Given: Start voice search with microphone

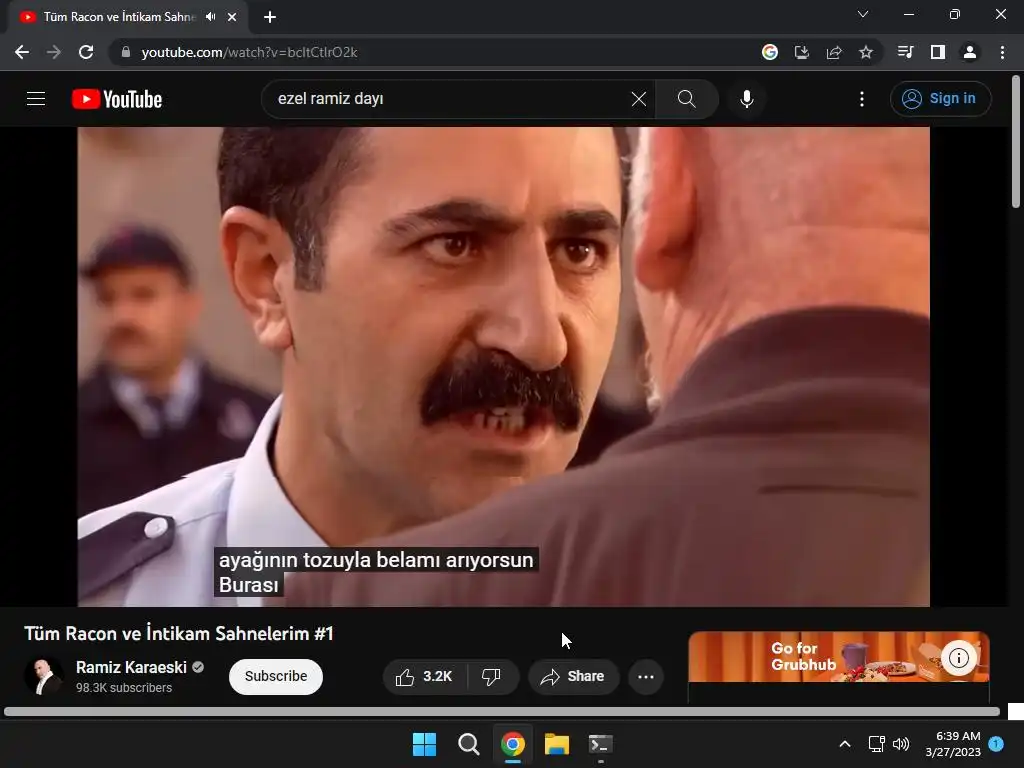Looking at the screenshot, I should [x=747, y=99].
